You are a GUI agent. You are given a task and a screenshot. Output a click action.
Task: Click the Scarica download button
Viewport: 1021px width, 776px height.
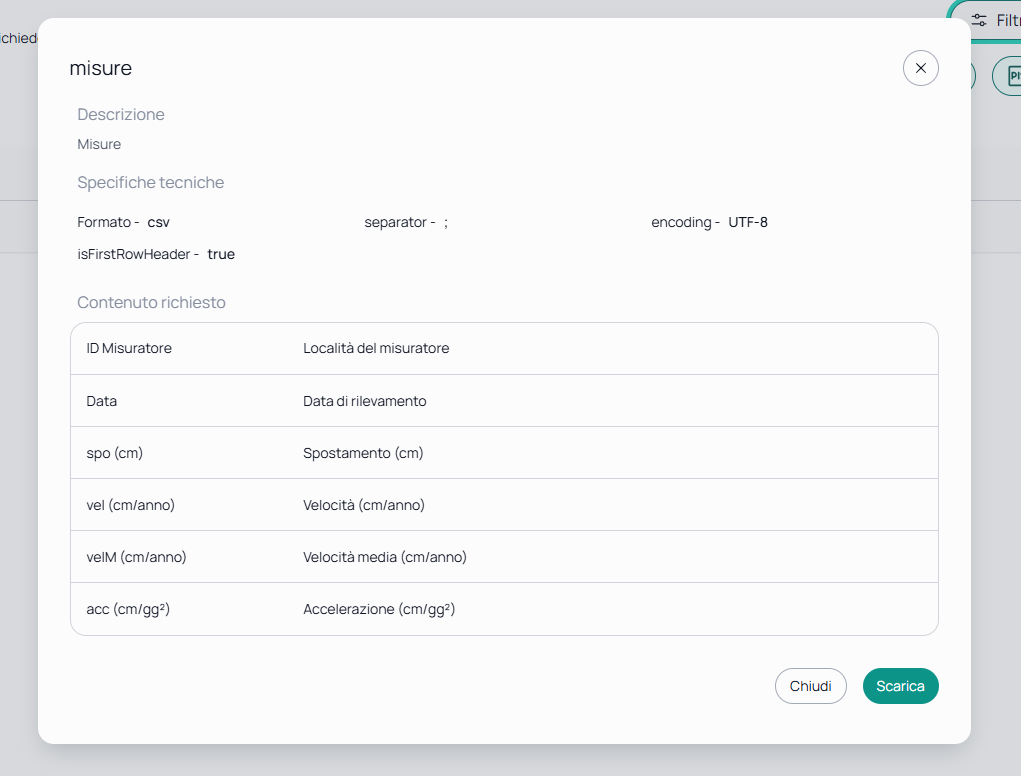(x=900, y=686)
